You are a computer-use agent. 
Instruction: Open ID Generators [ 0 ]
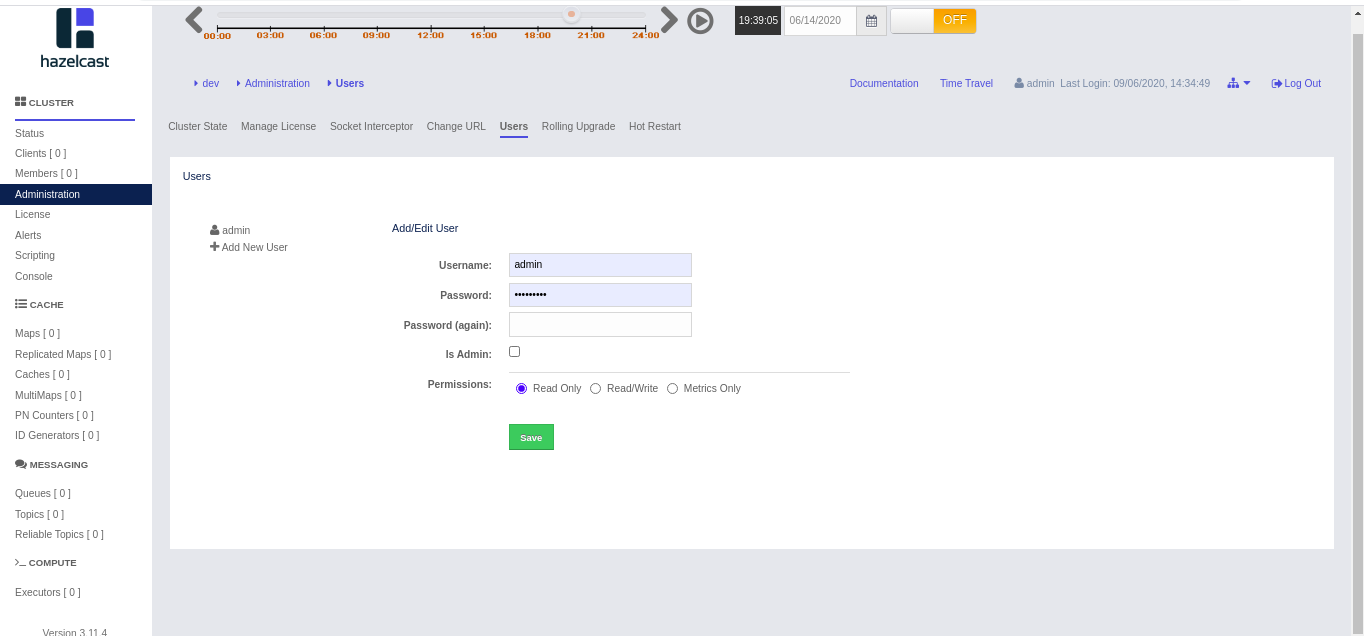(57, 435)
